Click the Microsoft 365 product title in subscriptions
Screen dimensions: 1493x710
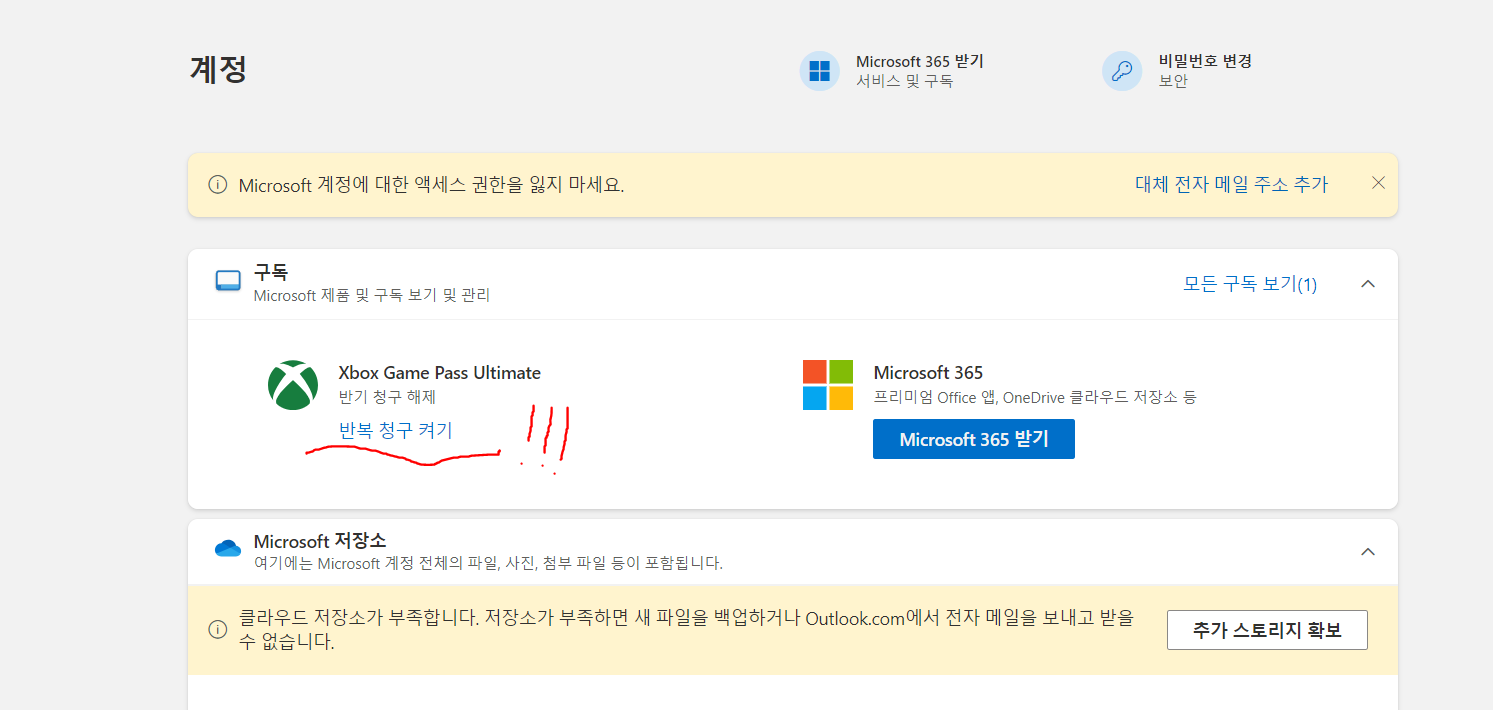[x=928, y=373]
